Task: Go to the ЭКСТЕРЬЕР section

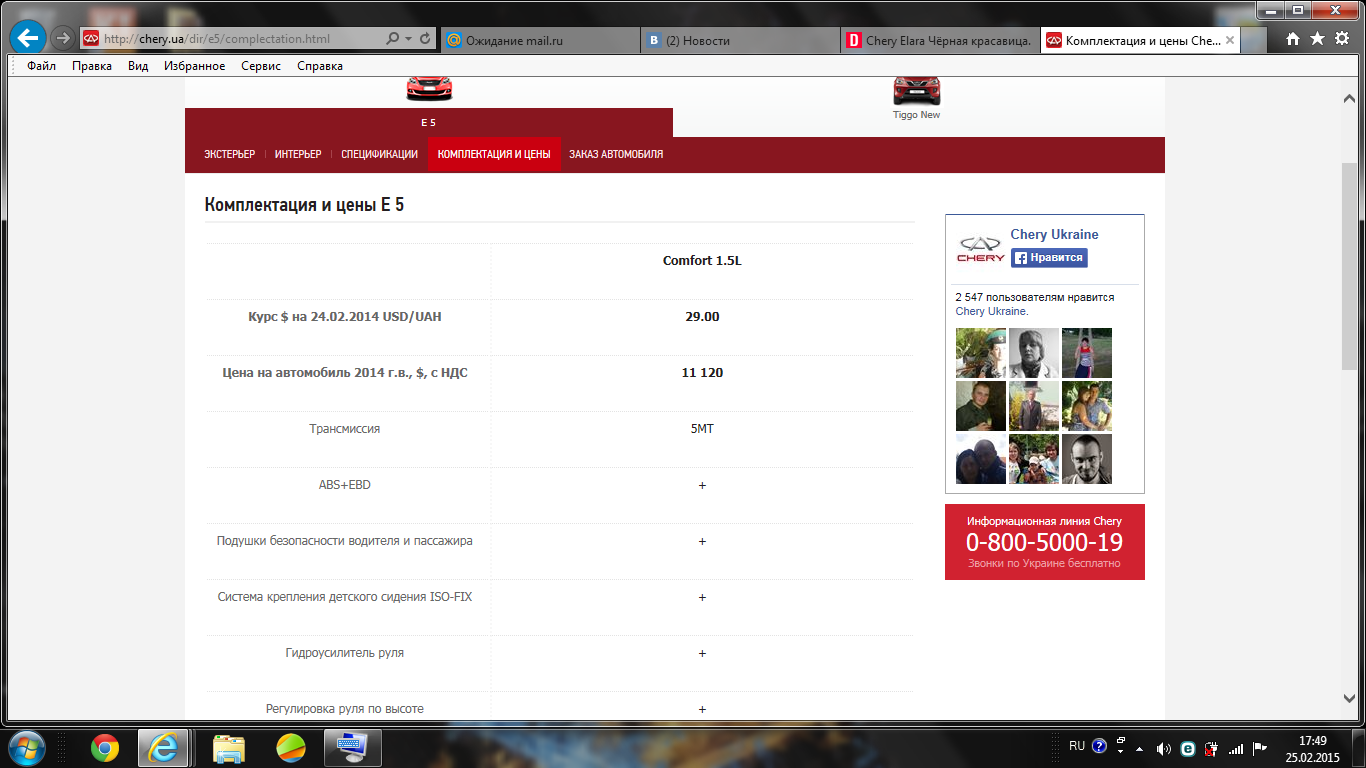Action: pyautogui.click(x=230, y=155)
